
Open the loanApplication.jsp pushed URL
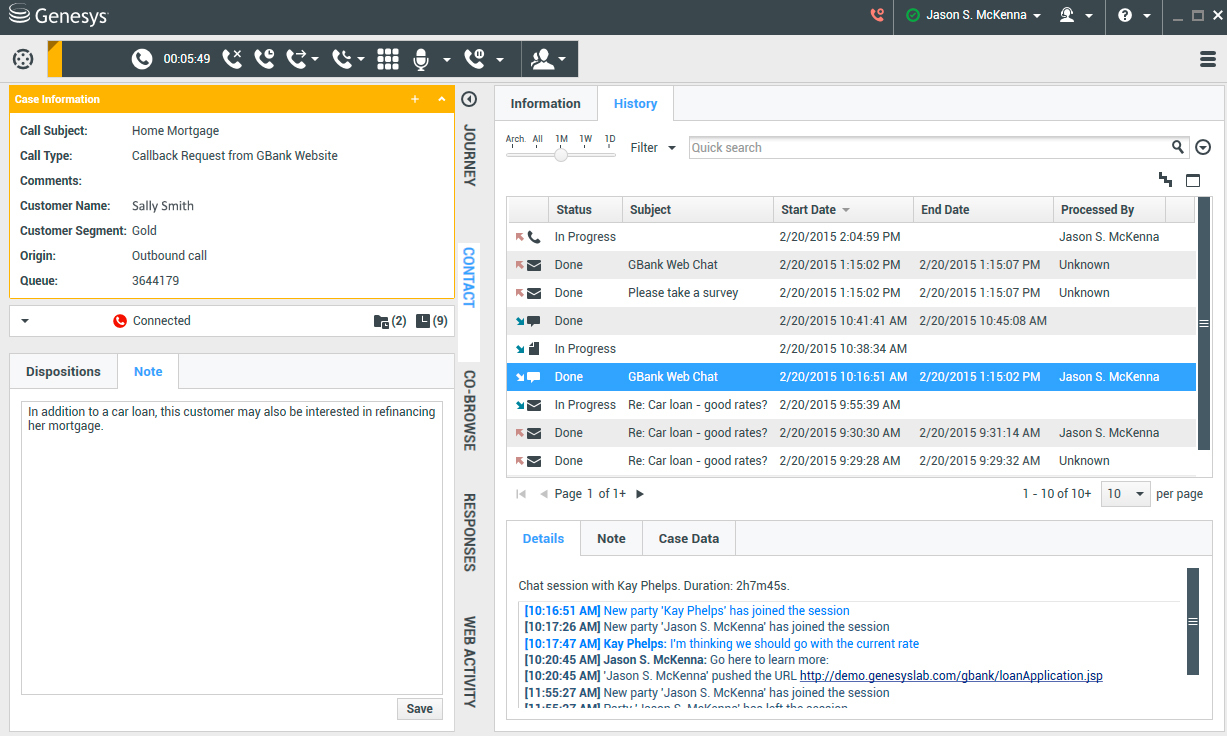(950, 675)
